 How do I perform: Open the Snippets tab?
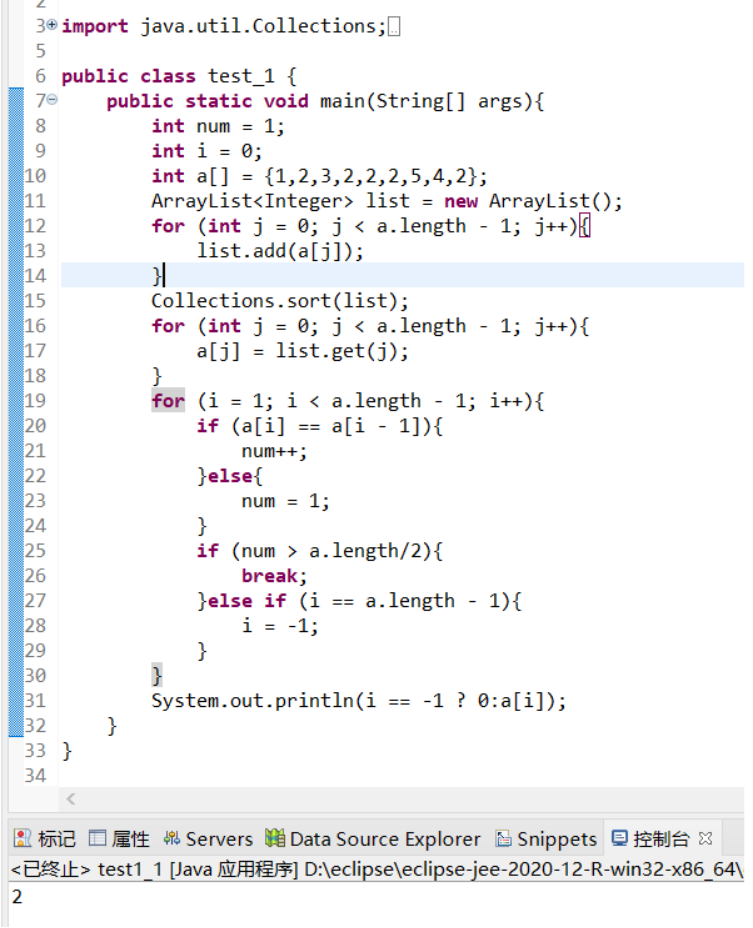pyautogui.click(x=546, y=839)
